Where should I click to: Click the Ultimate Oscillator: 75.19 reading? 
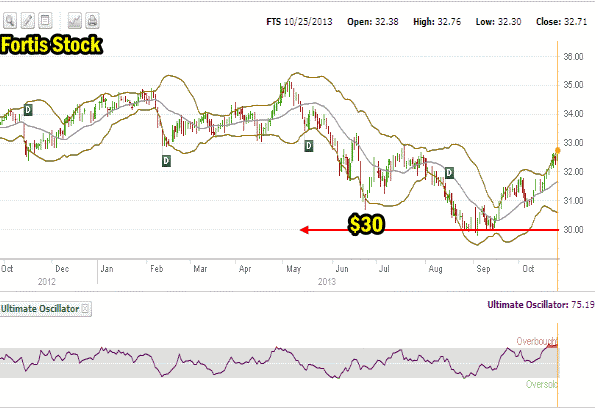tap(541, 305)
